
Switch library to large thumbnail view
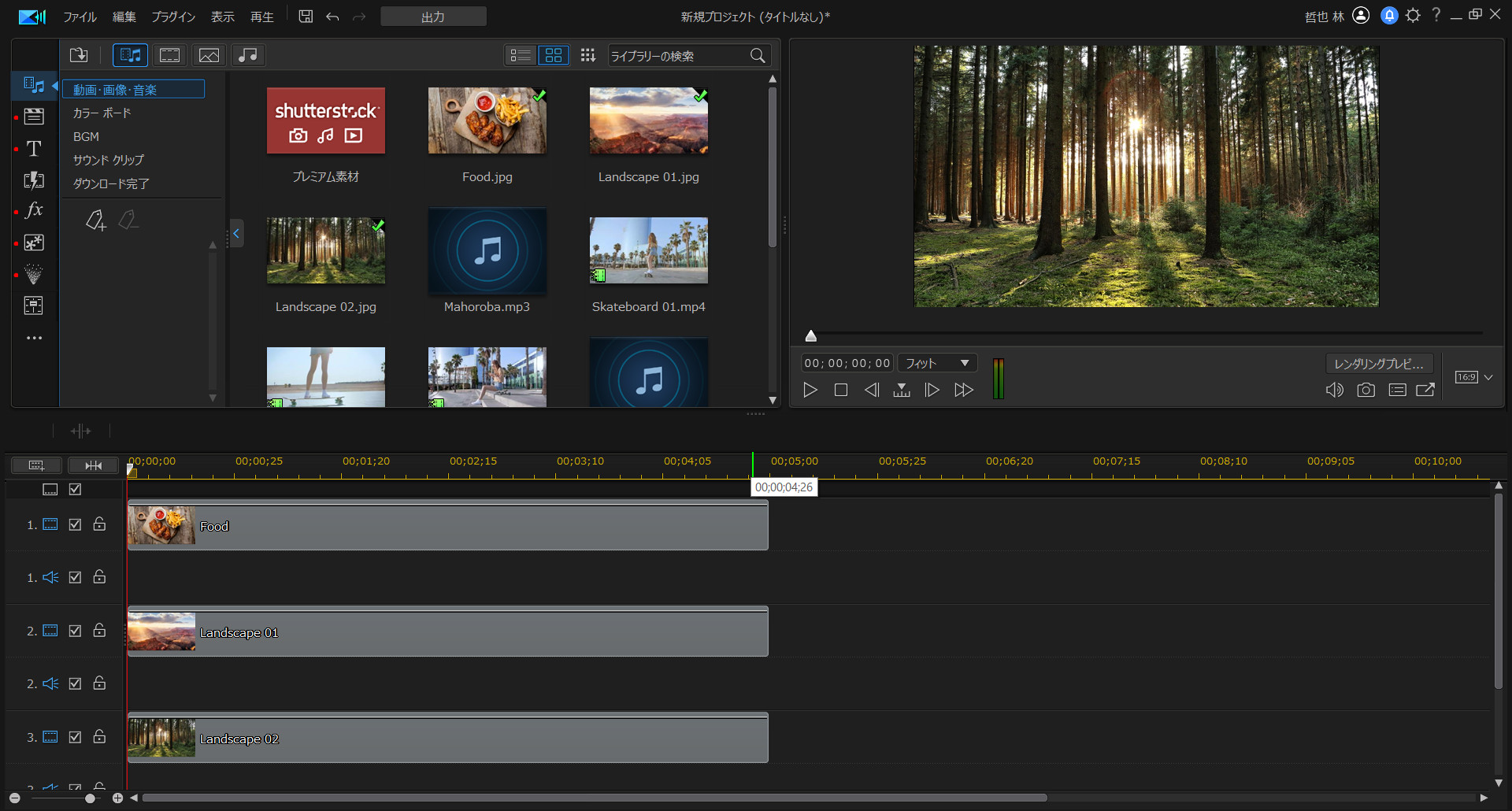[554, 55]
